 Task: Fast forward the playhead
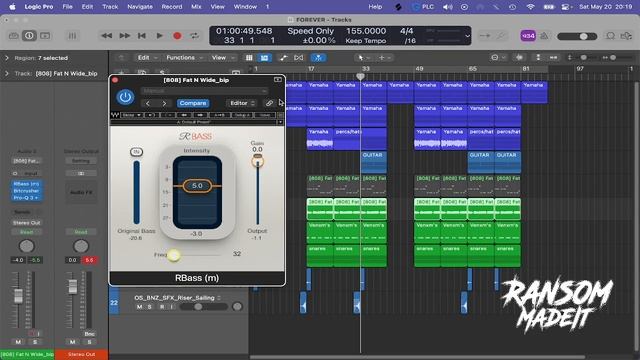(x=124, y=36)
